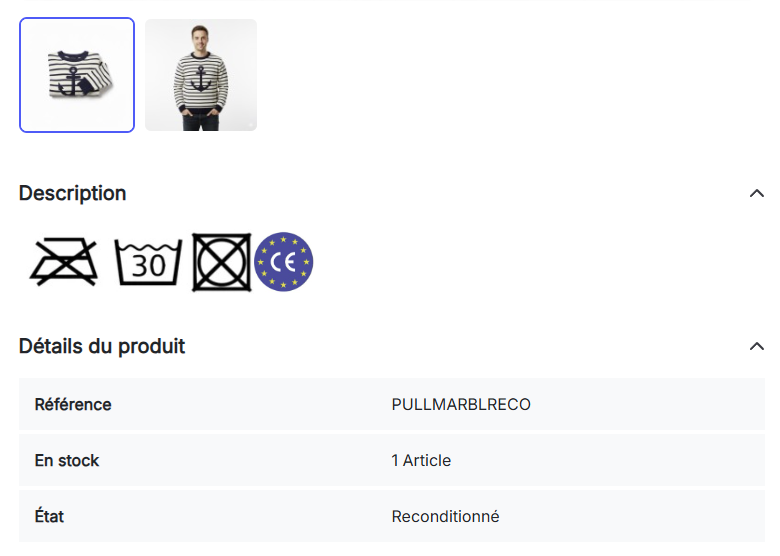This screenshot has height=556, width=780.
Task: Click the Reconditionné condition value
Action: click(445, 517)
